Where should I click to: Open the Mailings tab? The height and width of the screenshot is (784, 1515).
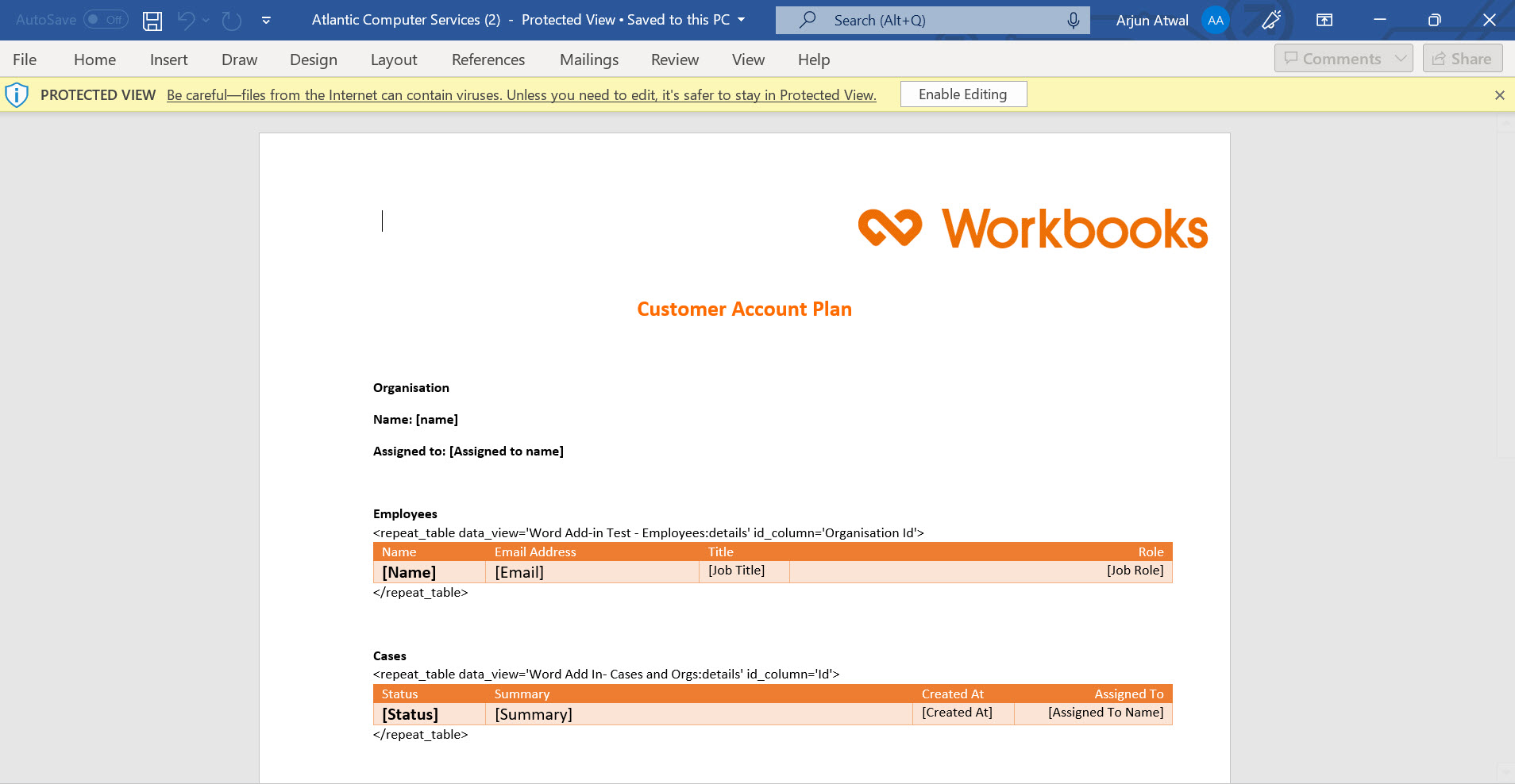(588, 60)
